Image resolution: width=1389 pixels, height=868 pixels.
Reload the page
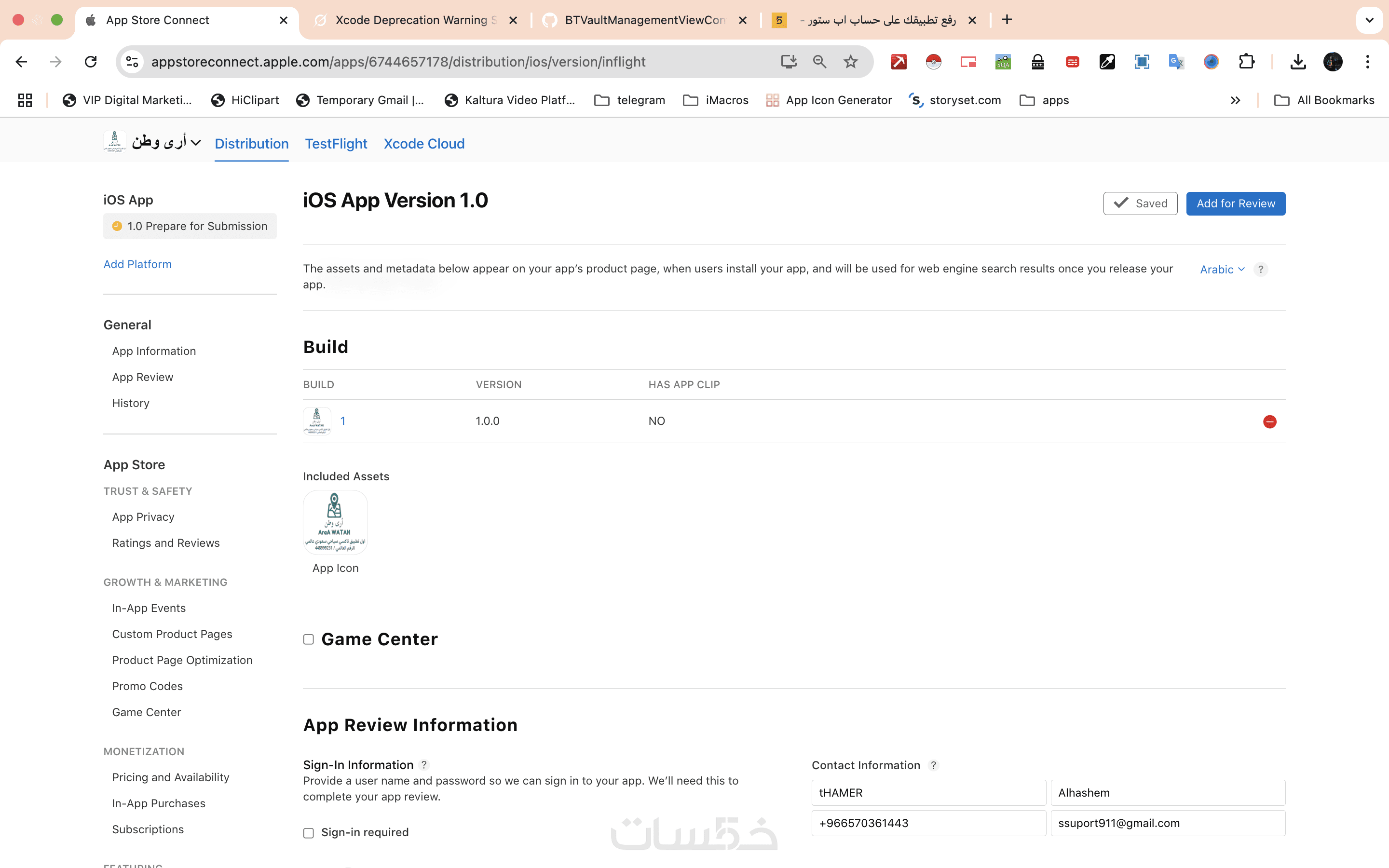tap(91, 62)
